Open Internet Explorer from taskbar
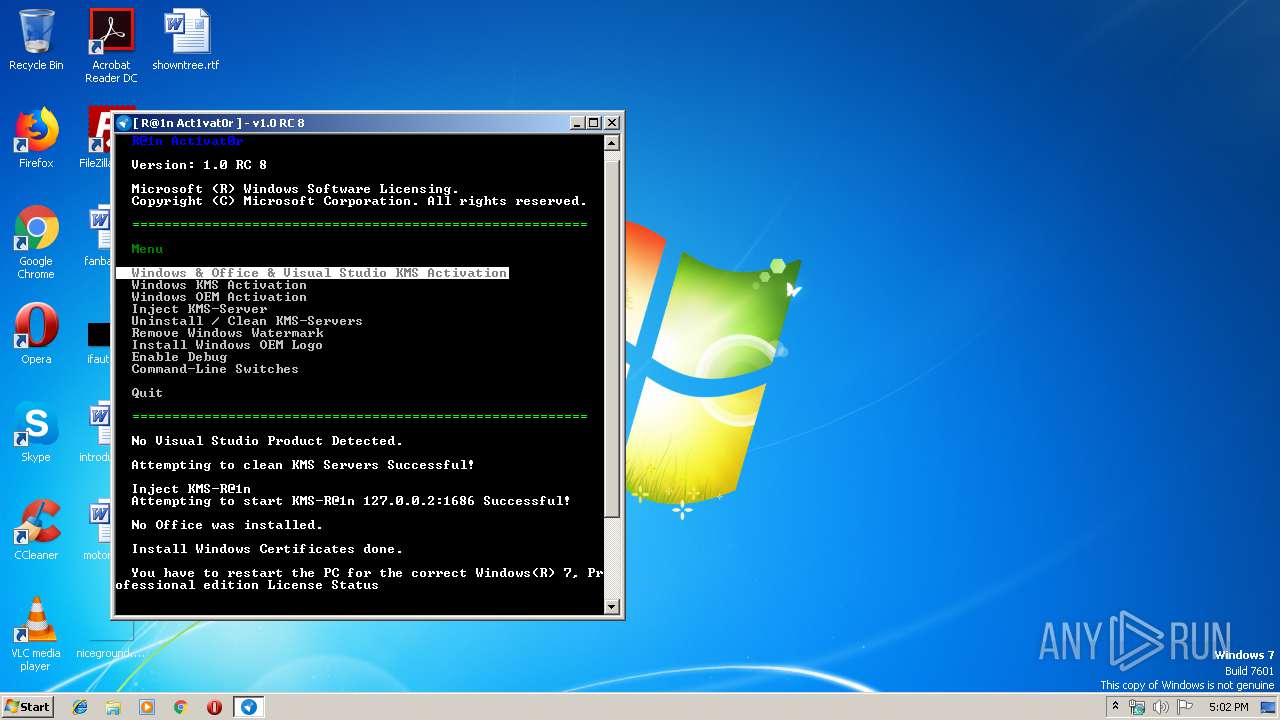This screenshot has width=1280, height=720. coord(80,707)
